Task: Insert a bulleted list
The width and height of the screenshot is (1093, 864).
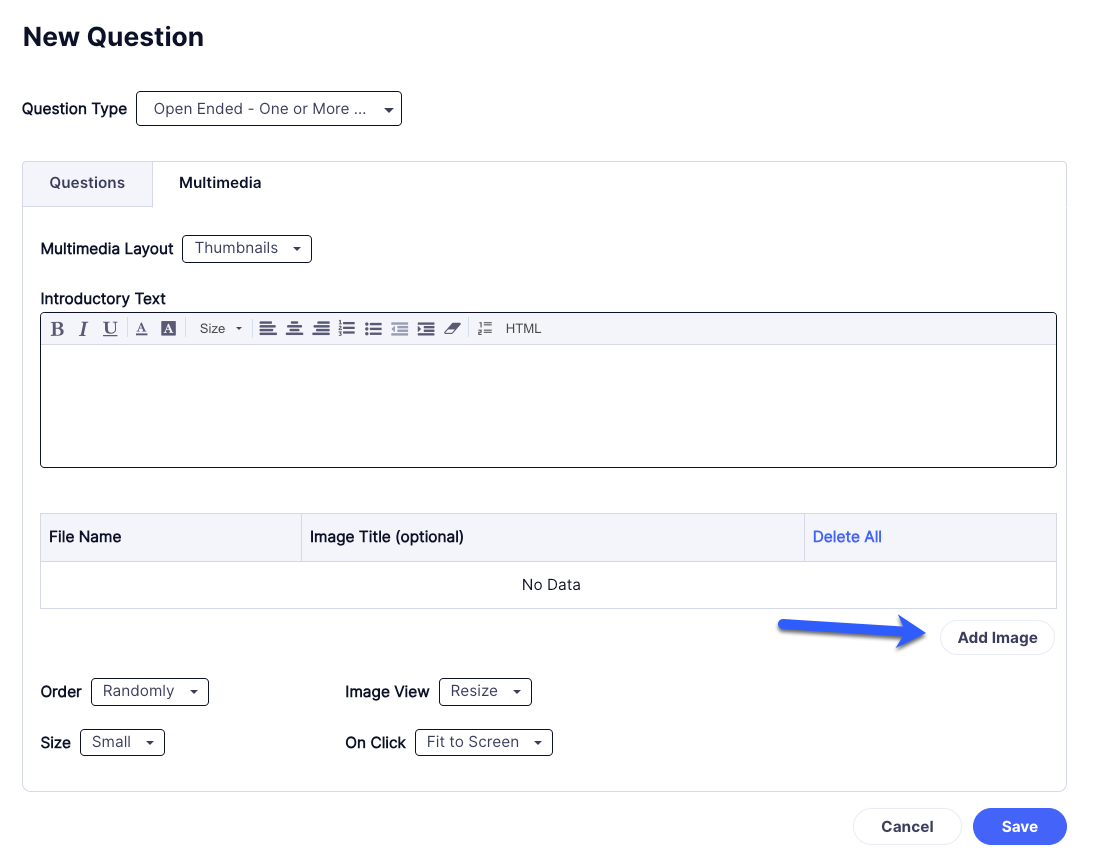Action: tap(373, 329)
